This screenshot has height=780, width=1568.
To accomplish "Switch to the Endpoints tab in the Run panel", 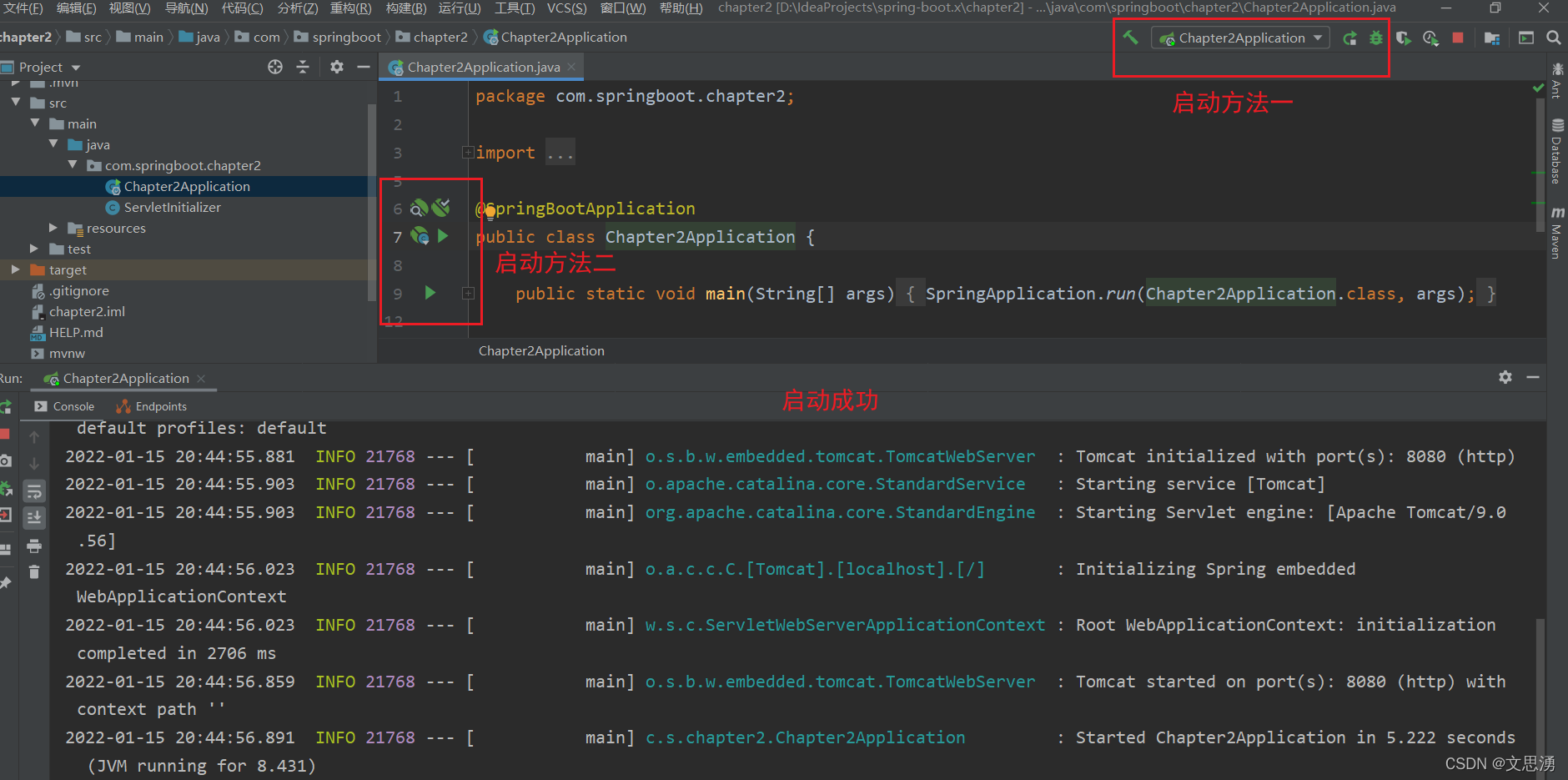I will pos(152,406).
